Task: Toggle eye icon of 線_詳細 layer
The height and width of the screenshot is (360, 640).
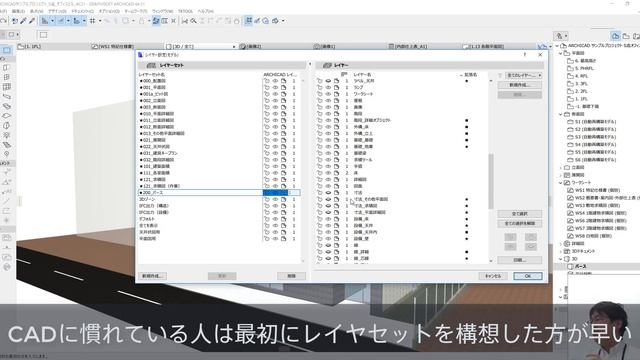Action: point(328,252)
